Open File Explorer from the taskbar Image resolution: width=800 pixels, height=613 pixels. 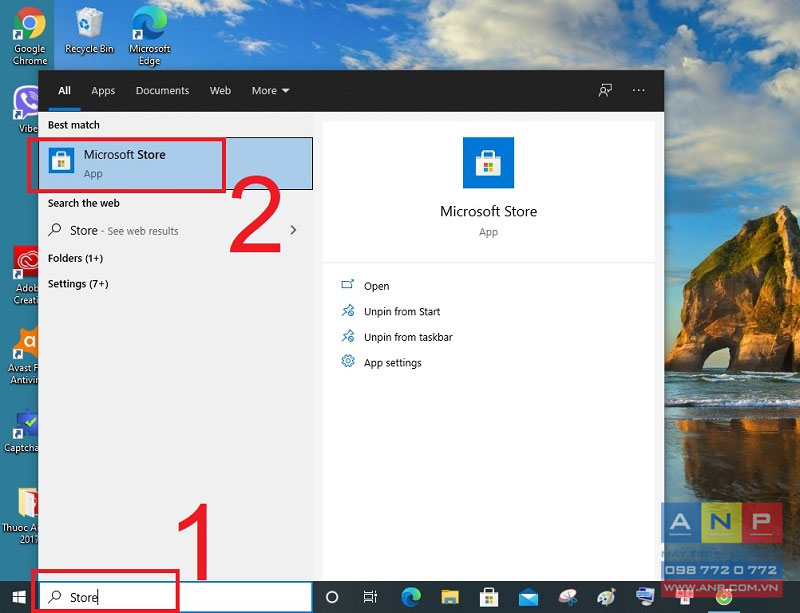click(x=450, y=597)
